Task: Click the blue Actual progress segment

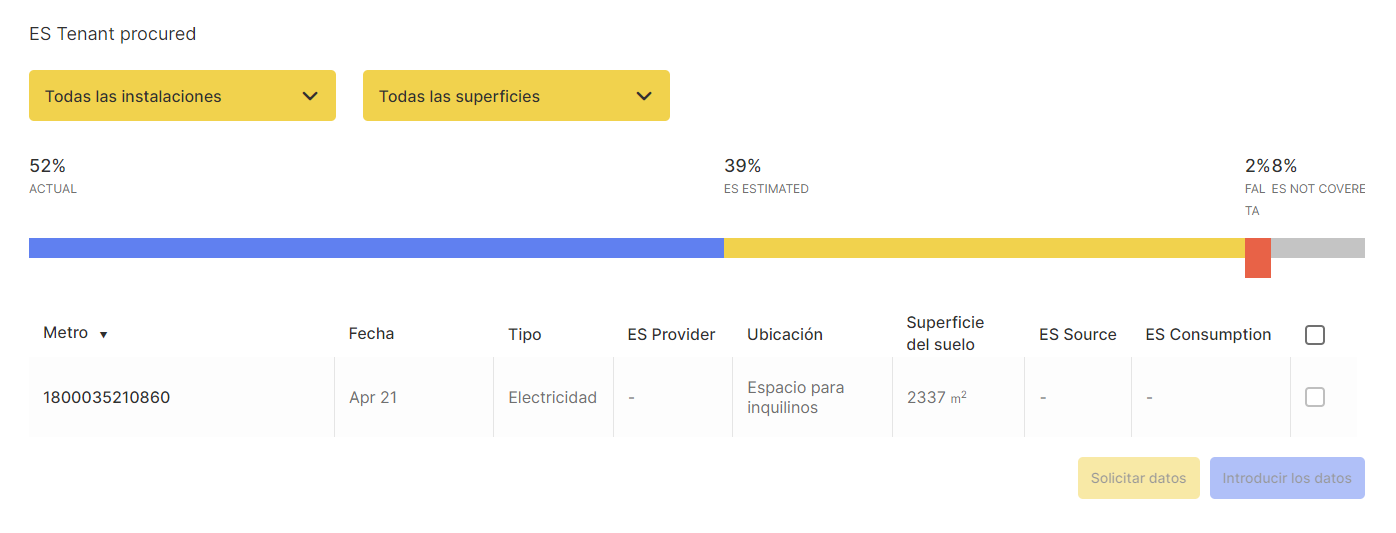Action: click(x=376, y=248)
